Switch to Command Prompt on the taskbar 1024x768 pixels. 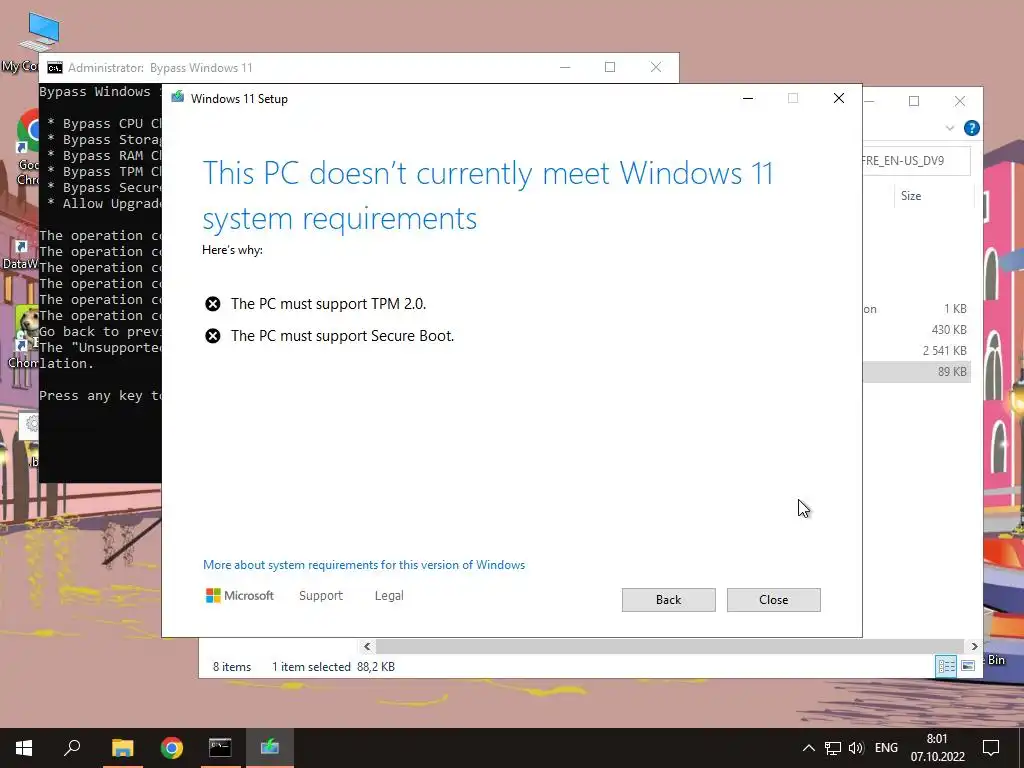coord(220,748)
